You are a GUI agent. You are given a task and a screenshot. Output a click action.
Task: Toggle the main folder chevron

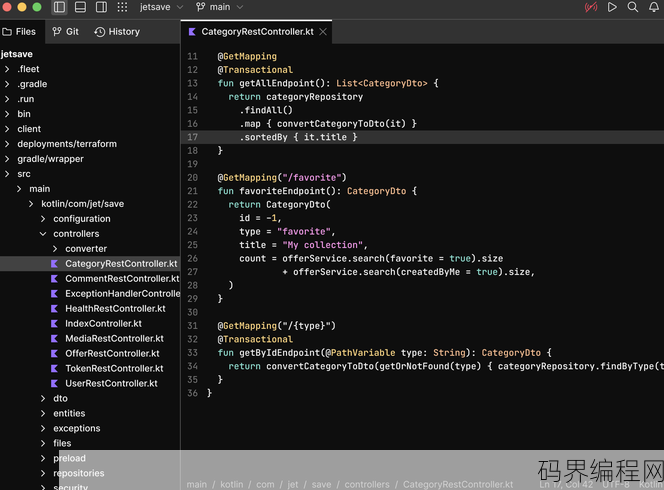tap(19, 189)
